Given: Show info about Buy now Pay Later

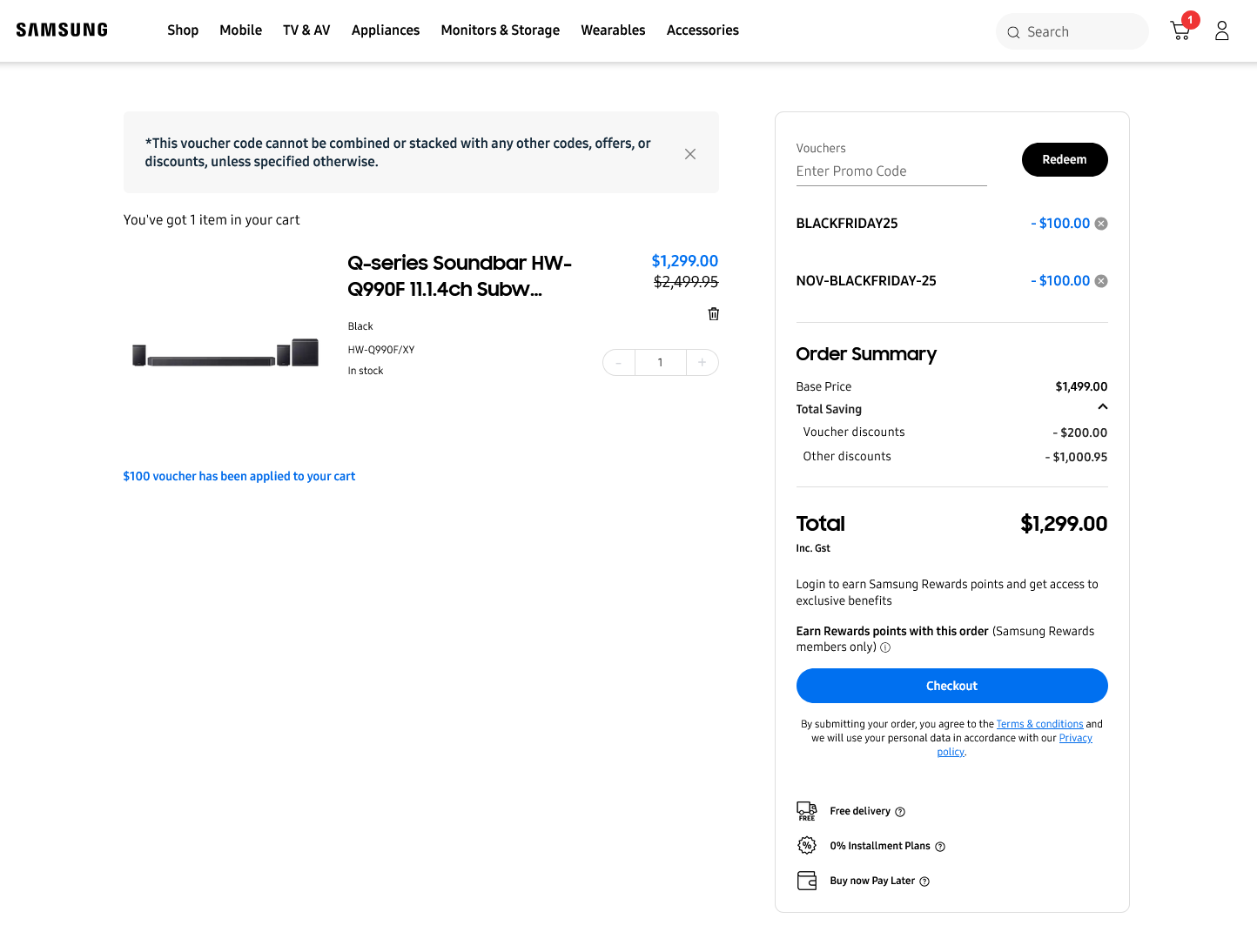Looking at the screenshot, I should (x=924, y=882).
